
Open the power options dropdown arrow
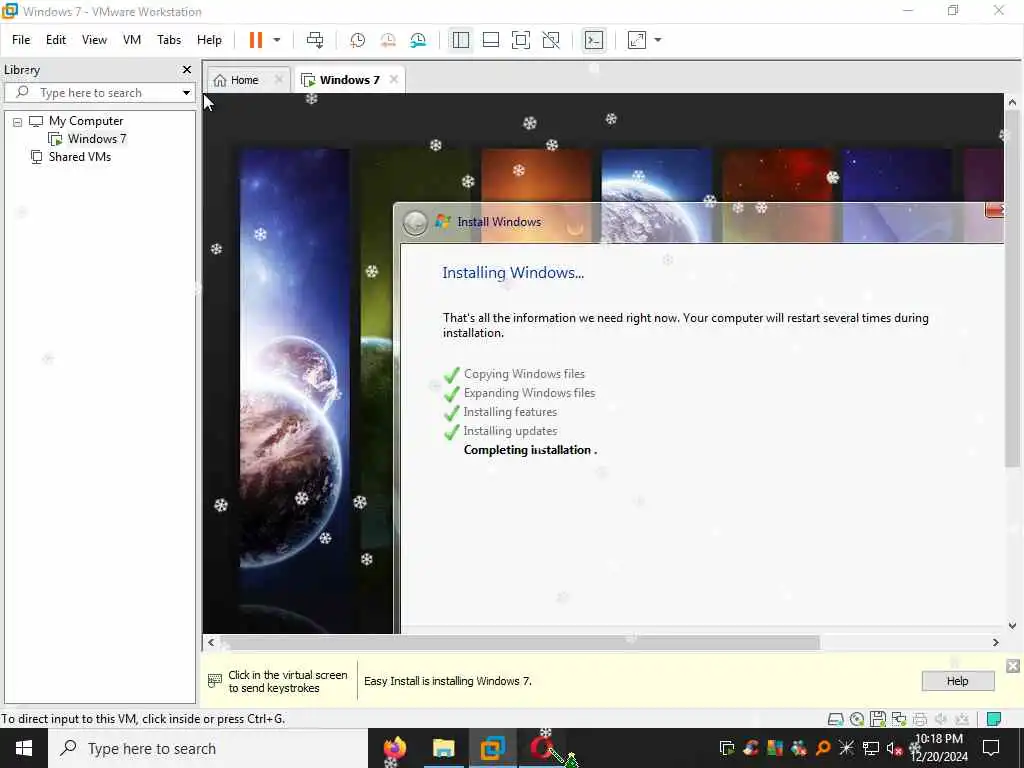coord(277,40)
